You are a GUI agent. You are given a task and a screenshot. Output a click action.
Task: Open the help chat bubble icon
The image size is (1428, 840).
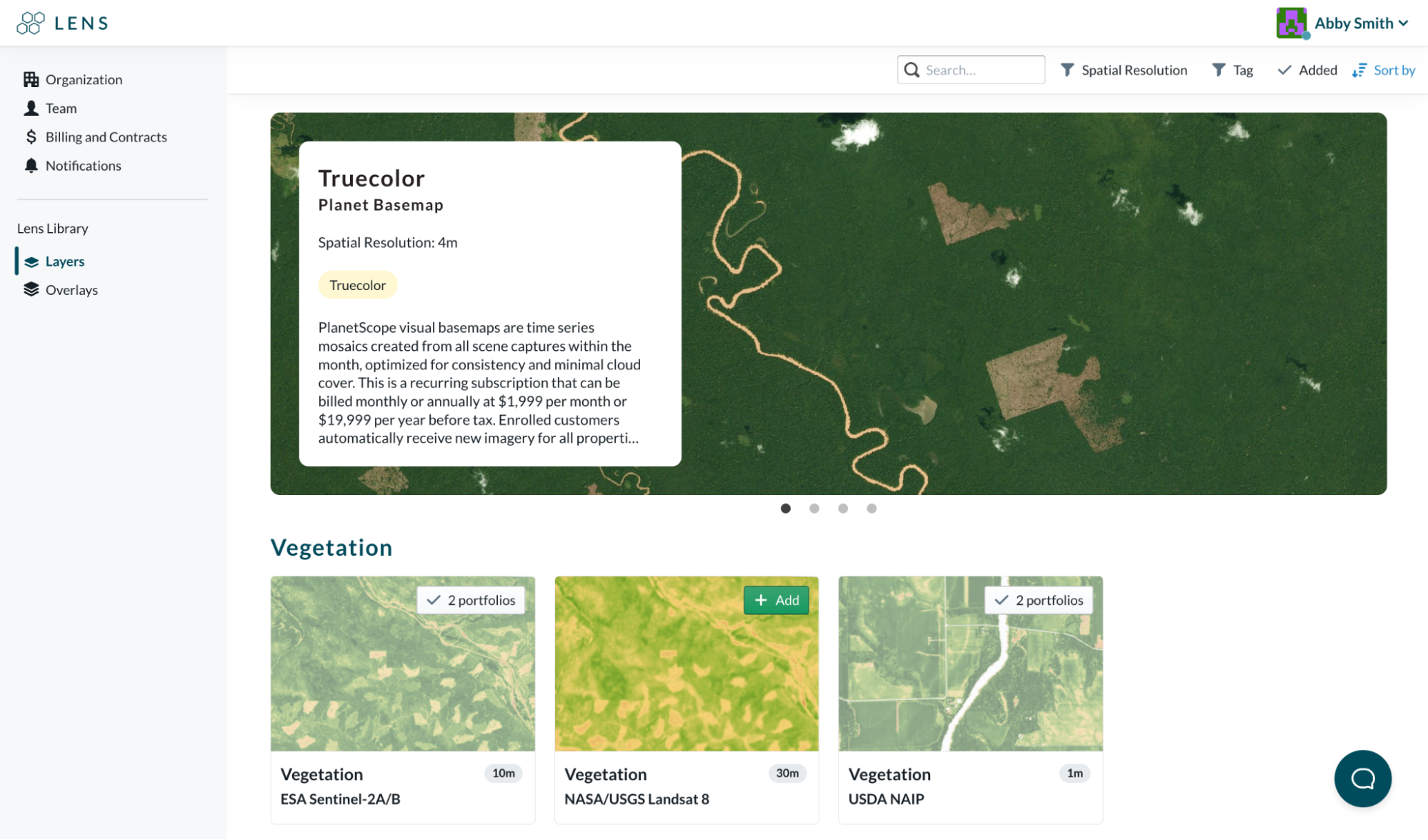coord(1362,779)
